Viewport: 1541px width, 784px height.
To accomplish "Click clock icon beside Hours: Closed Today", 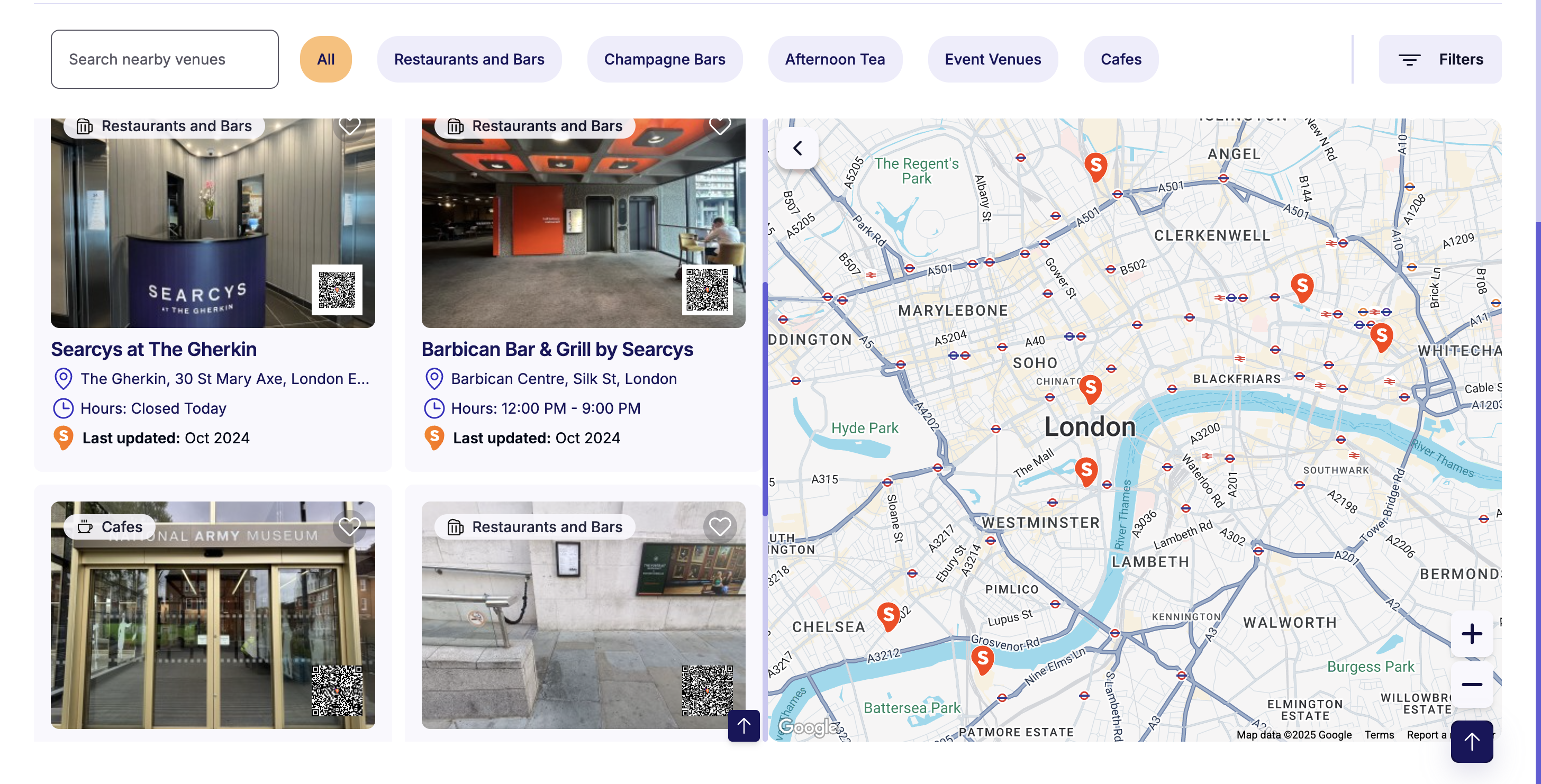I will (63, 408).
